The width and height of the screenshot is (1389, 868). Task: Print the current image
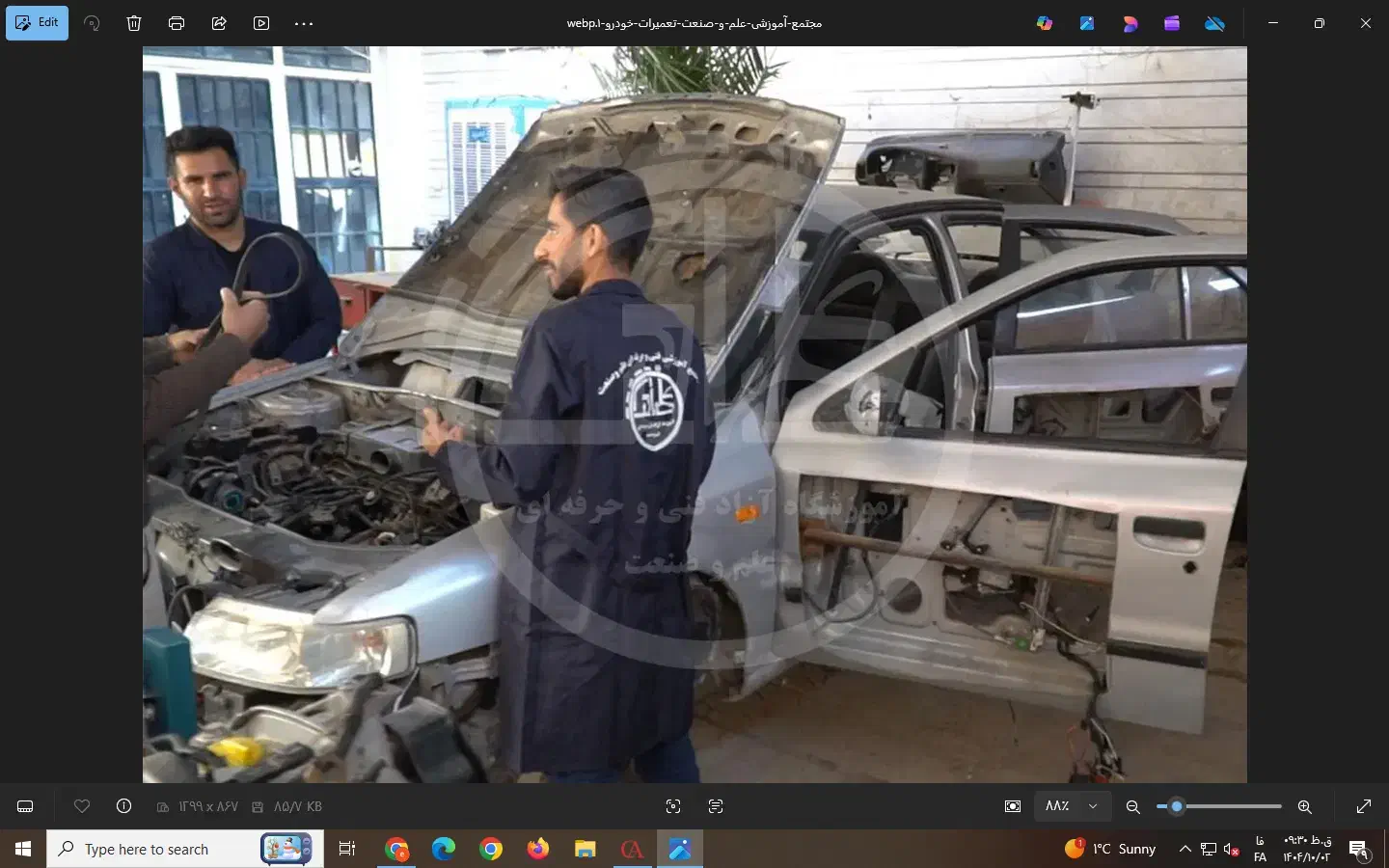(177, 23)
